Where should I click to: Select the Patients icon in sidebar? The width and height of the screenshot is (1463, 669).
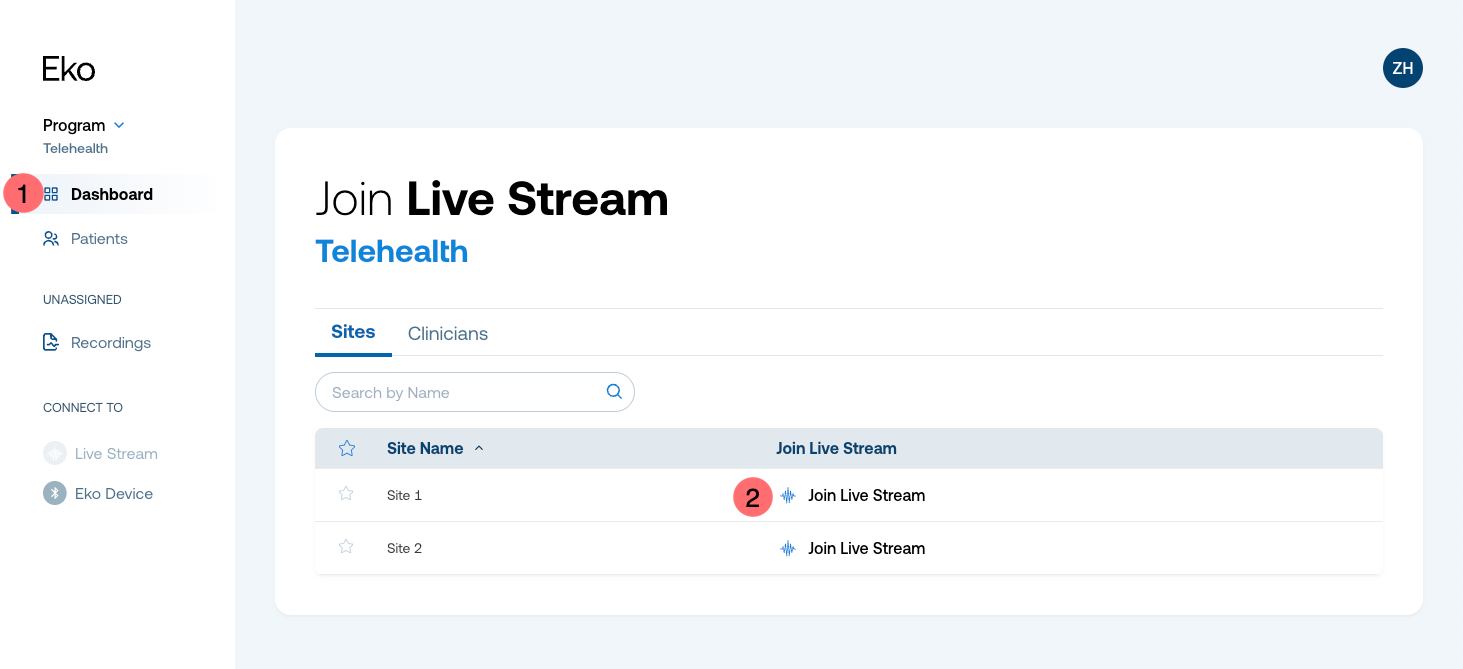[x=51, y=238]
